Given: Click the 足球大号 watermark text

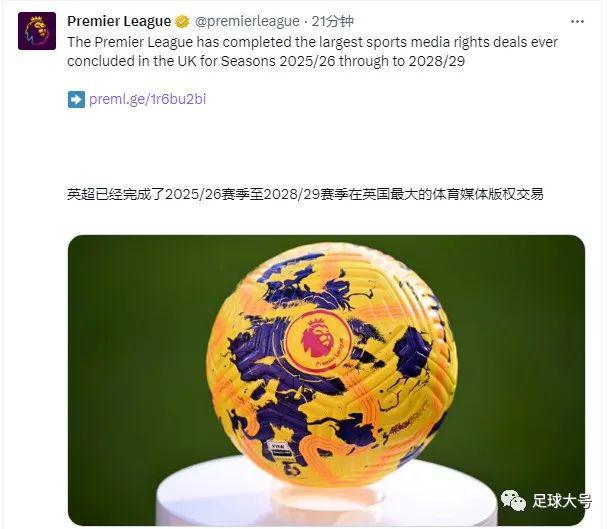Looking at the screenshot, I should pyautogui.click(x=561, y=501).
